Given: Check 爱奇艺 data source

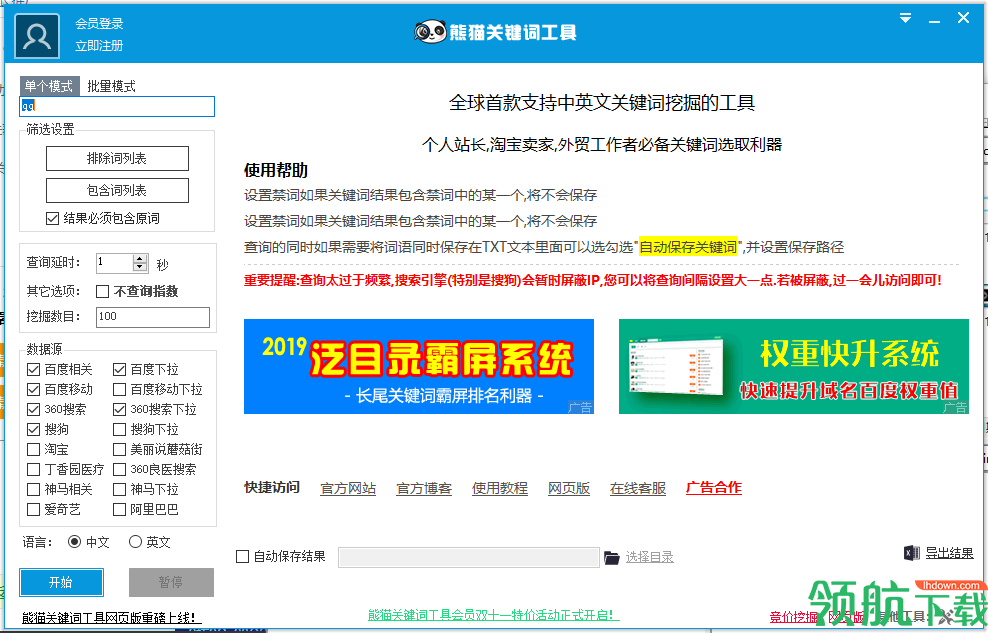Looking at the screenshot, I should (x=34, y=510).
